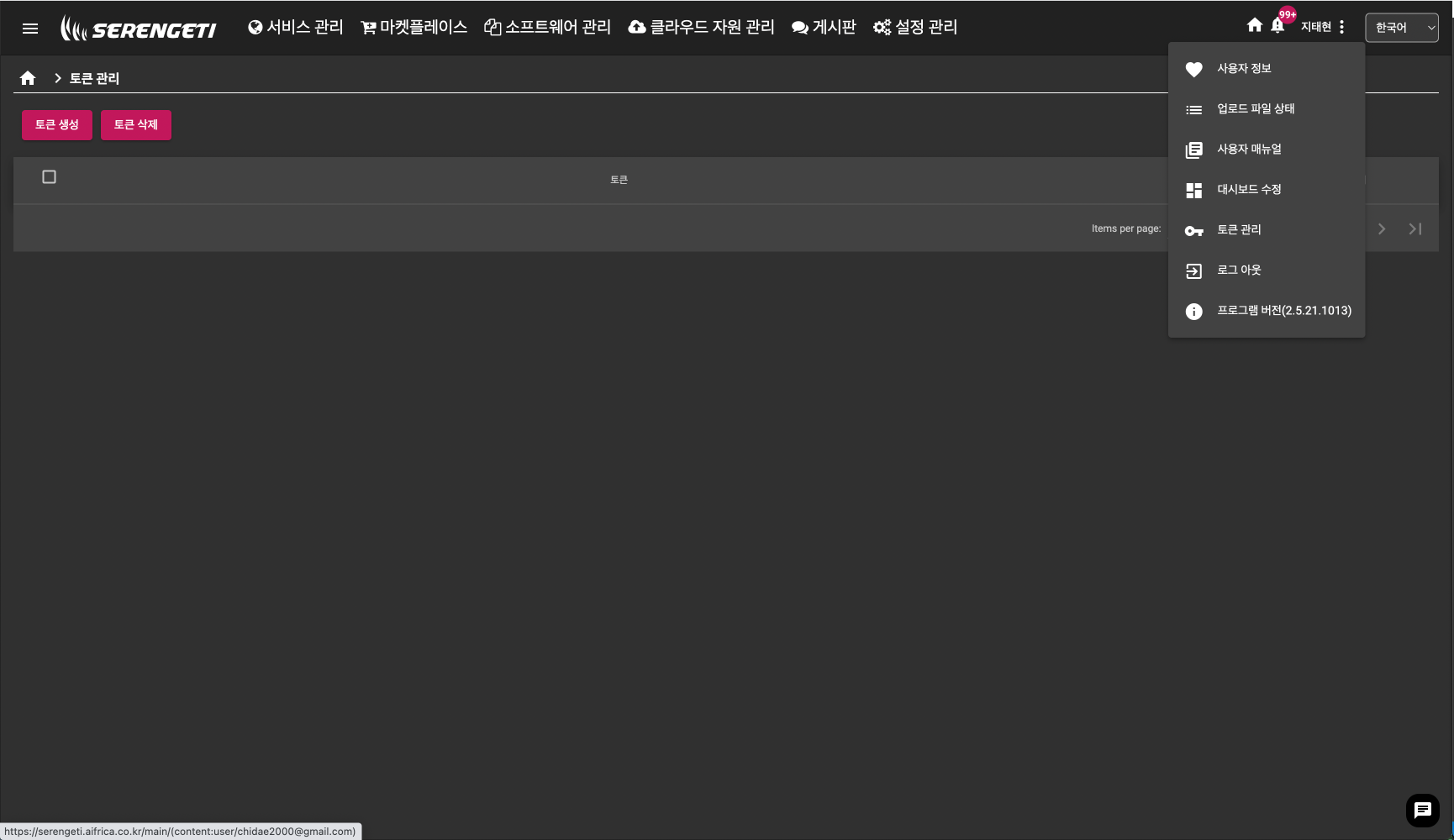Screen dimensions: 1454x840
Task: Go to the next page arrow
Action: (x=1381, y=228)
